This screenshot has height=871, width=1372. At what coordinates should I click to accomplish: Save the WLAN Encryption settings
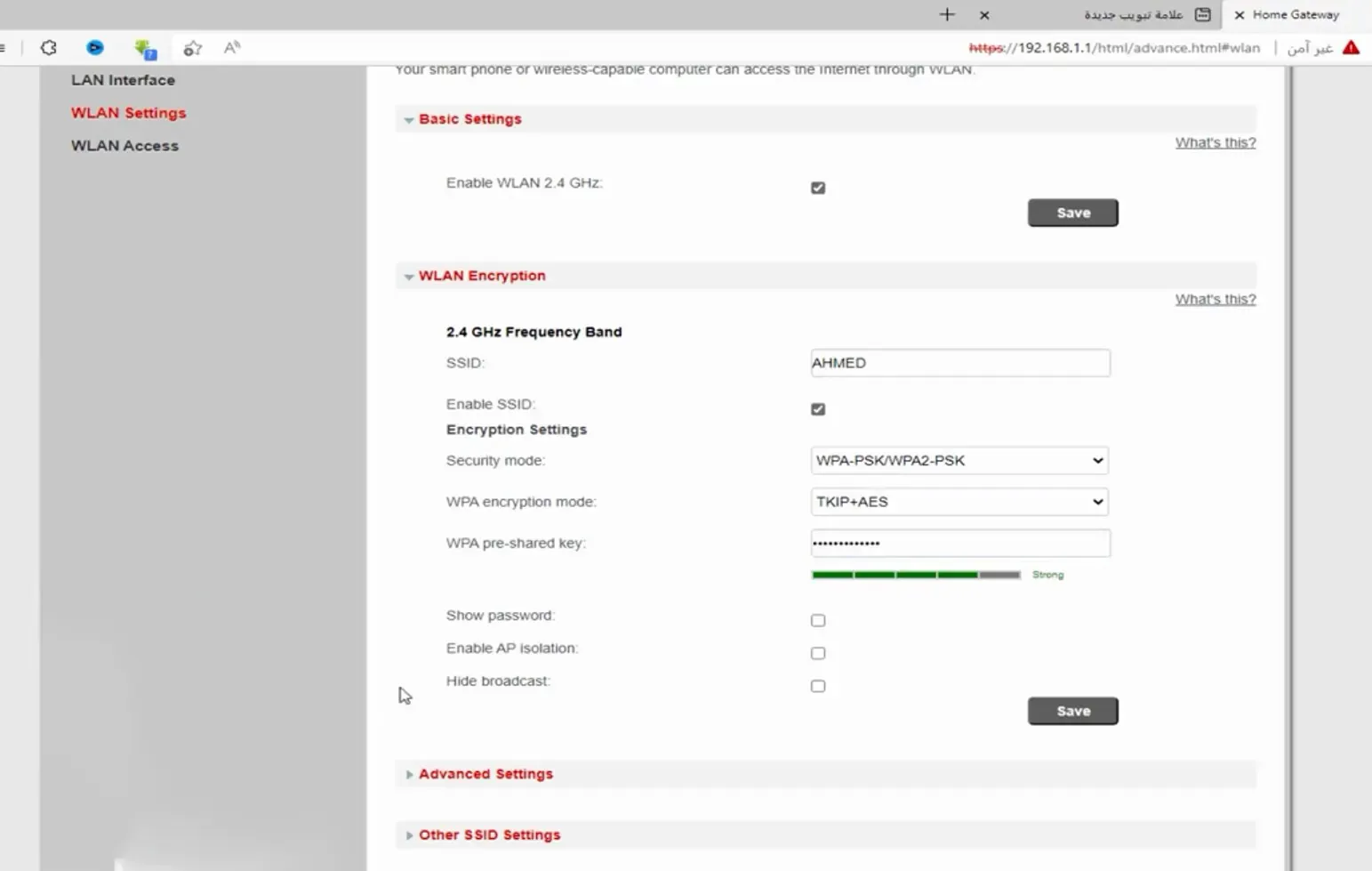coord(1073,711)
